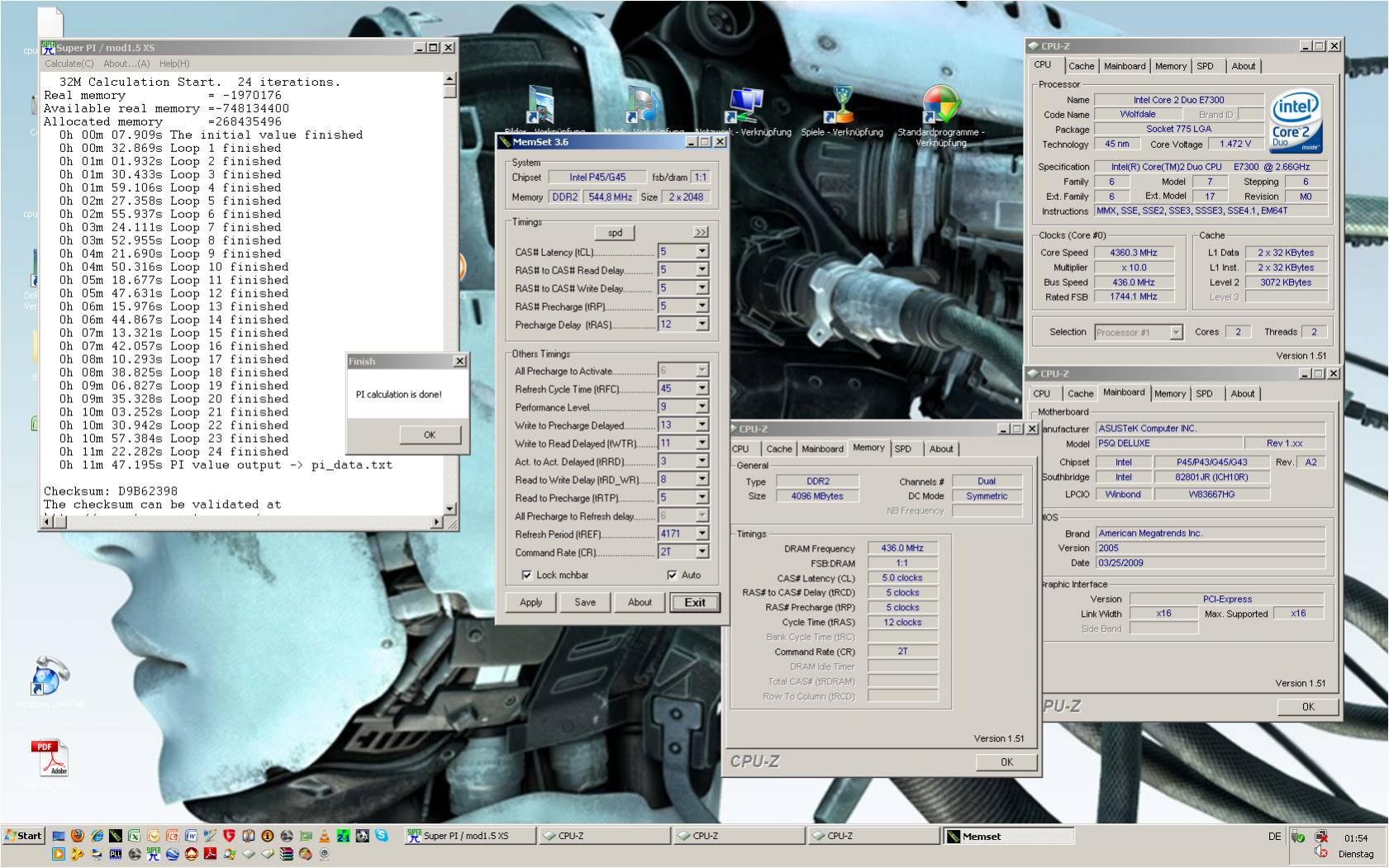Toggle the Lock mchbar checkbox
The height and width of the screenshot is (868, 1389).
pos(526,575)
